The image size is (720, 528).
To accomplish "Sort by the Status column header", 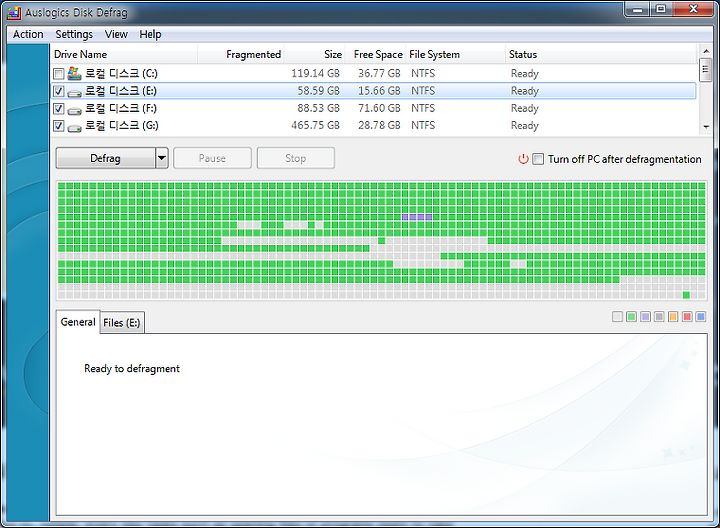I will pos(601,54).
